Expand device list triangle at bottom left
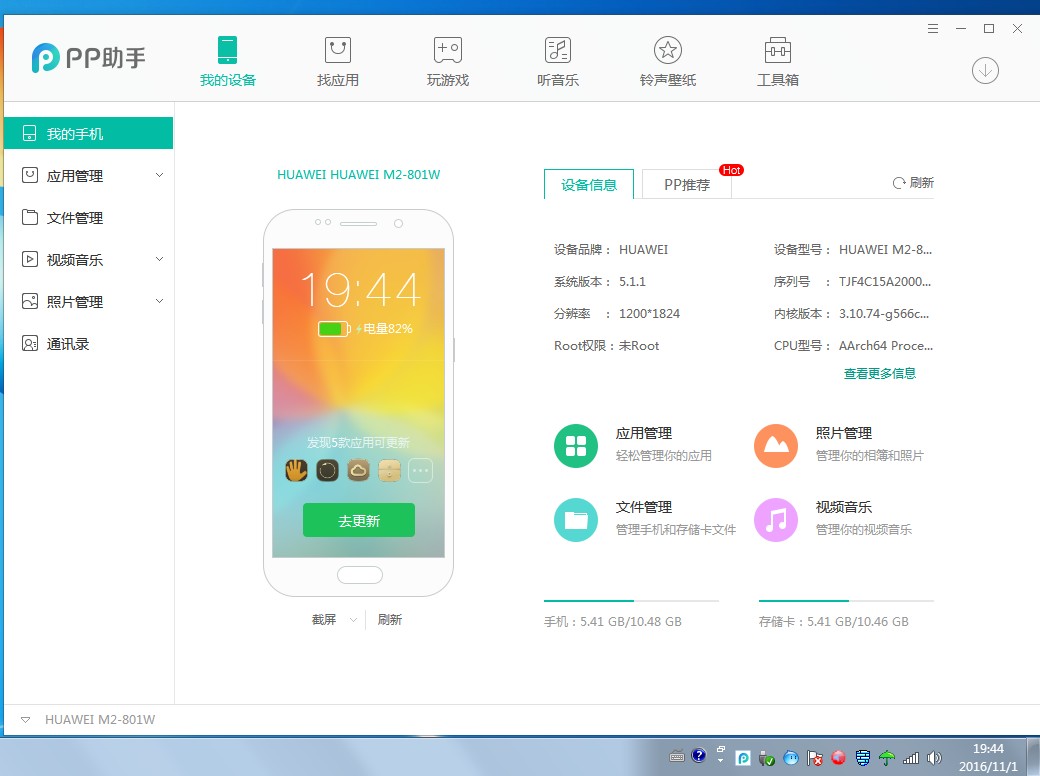Image resolution: width=1040 pixels, height=776 pixels. [25, 720]
